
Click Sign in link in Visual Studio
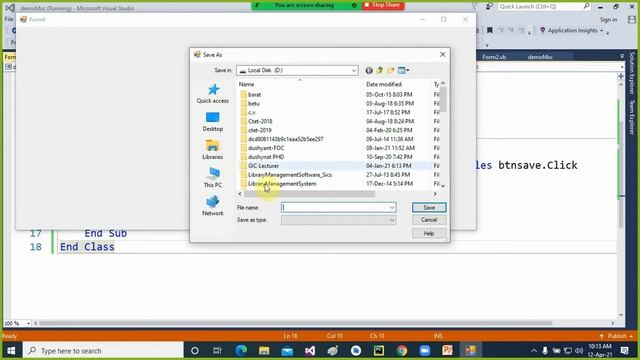608,20
